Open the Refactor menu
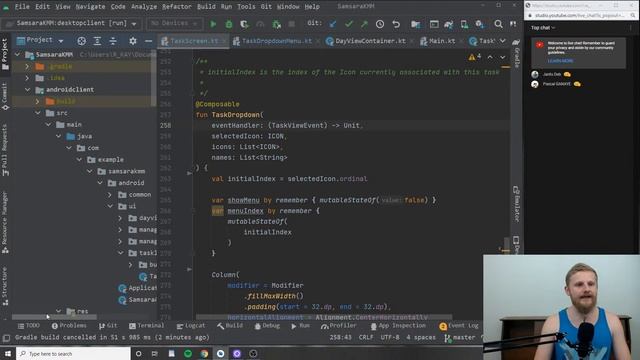The width and height of the screenshot is (640, 360). click(176, 7)
